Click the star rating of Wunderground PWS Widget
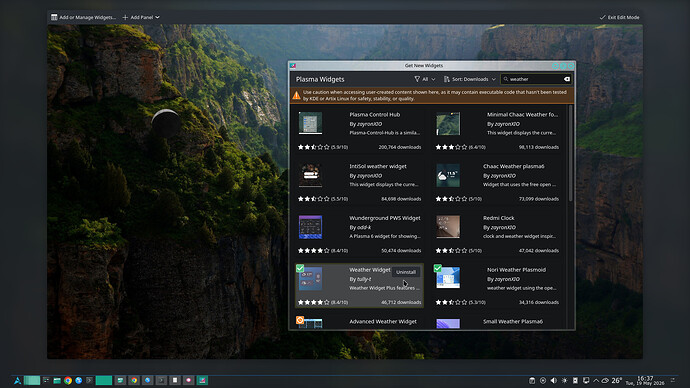690x388 pixels. coord(313,251)
